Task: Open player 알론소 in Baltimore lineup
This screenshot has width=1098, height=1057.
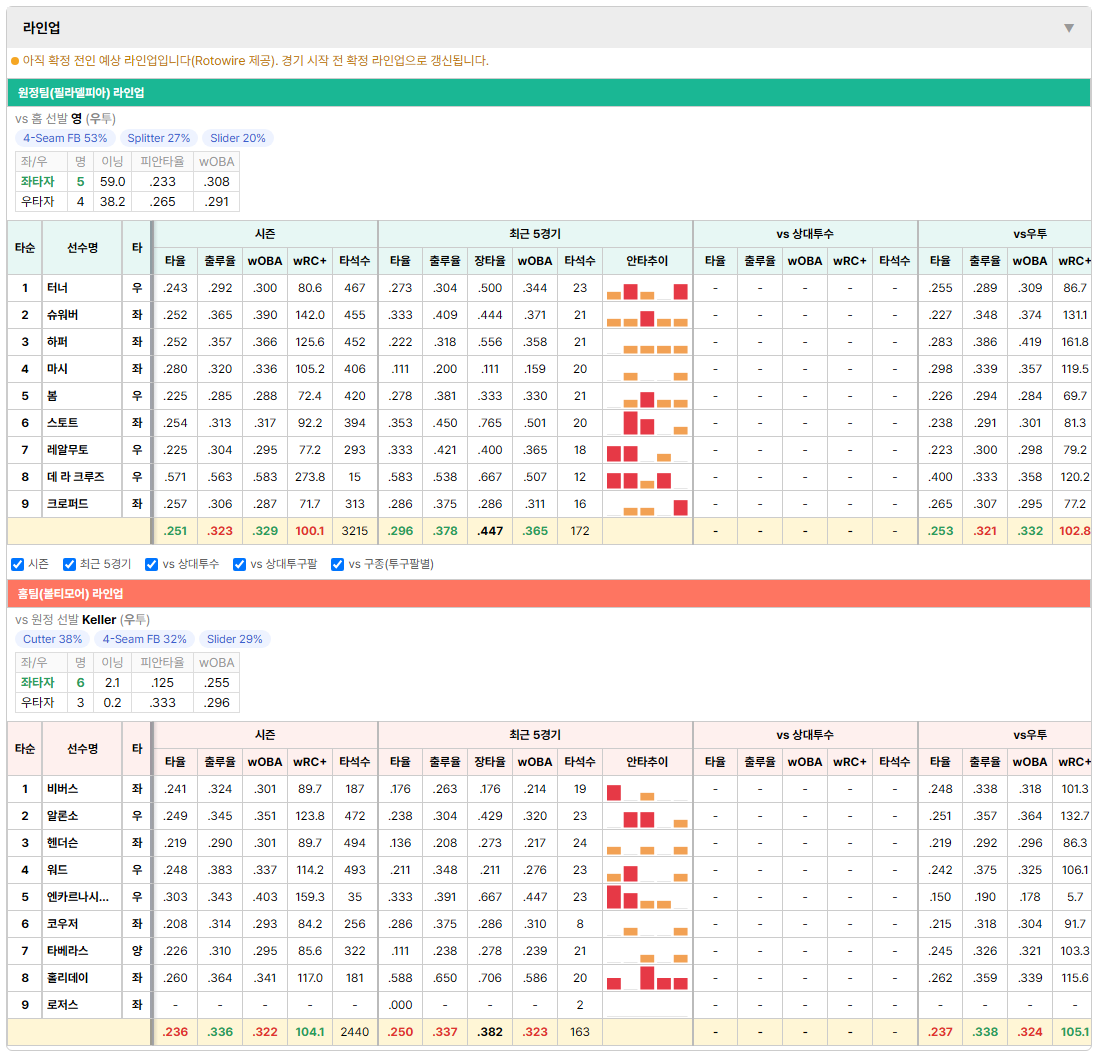Action: (62, 816)
